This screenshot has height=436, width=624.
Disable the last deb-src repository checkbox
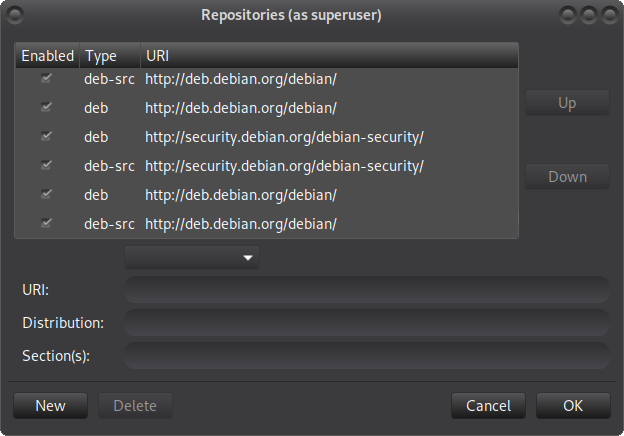click(46, 223)
